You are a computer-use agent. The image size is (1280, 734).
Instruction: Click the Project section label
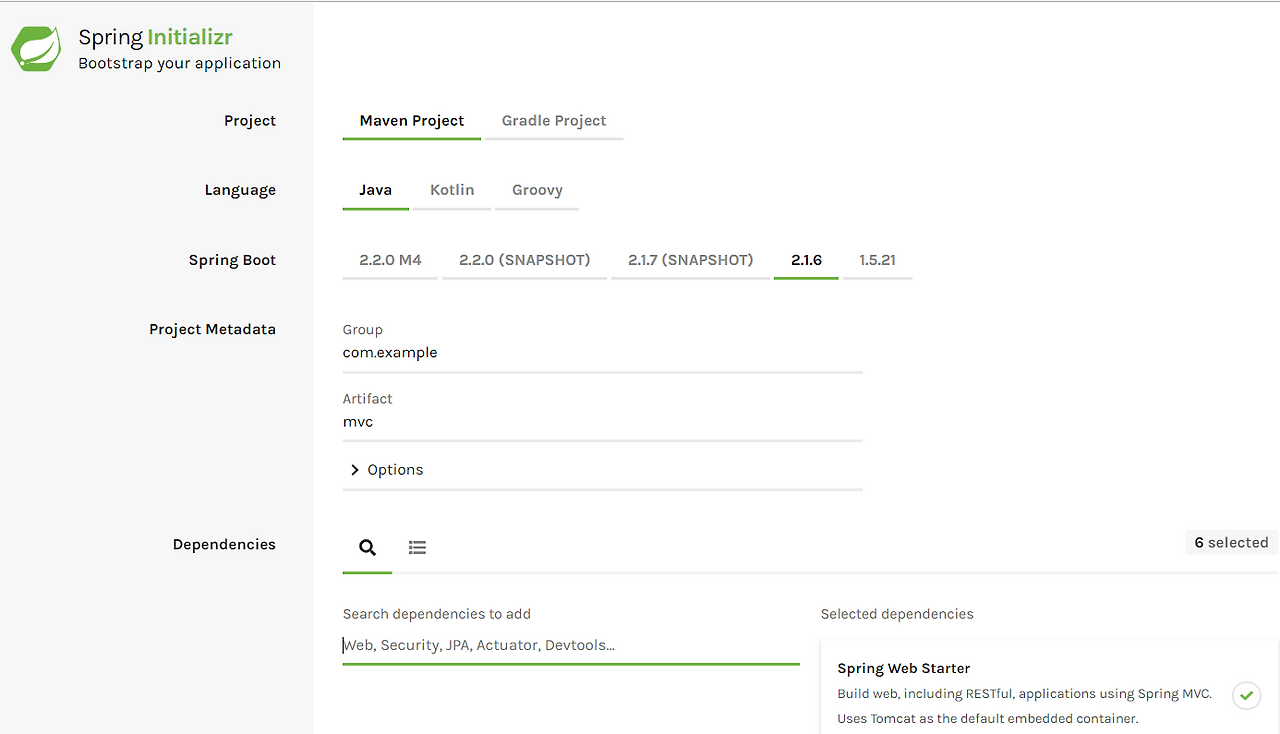coord(250,121)
